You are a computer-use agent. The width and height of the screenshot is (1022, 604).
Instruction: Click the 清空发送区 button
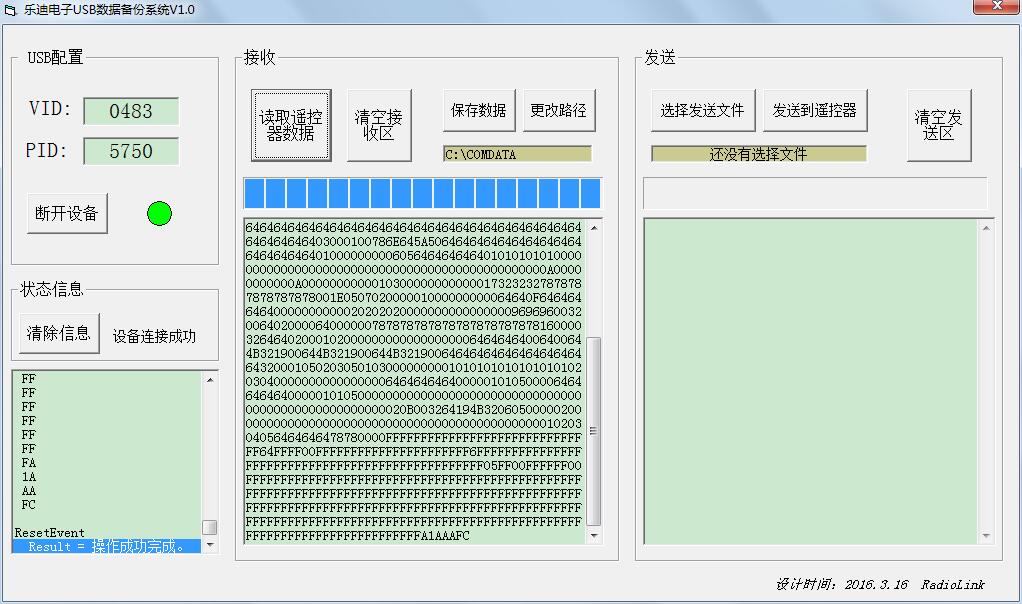click(939, 125)
